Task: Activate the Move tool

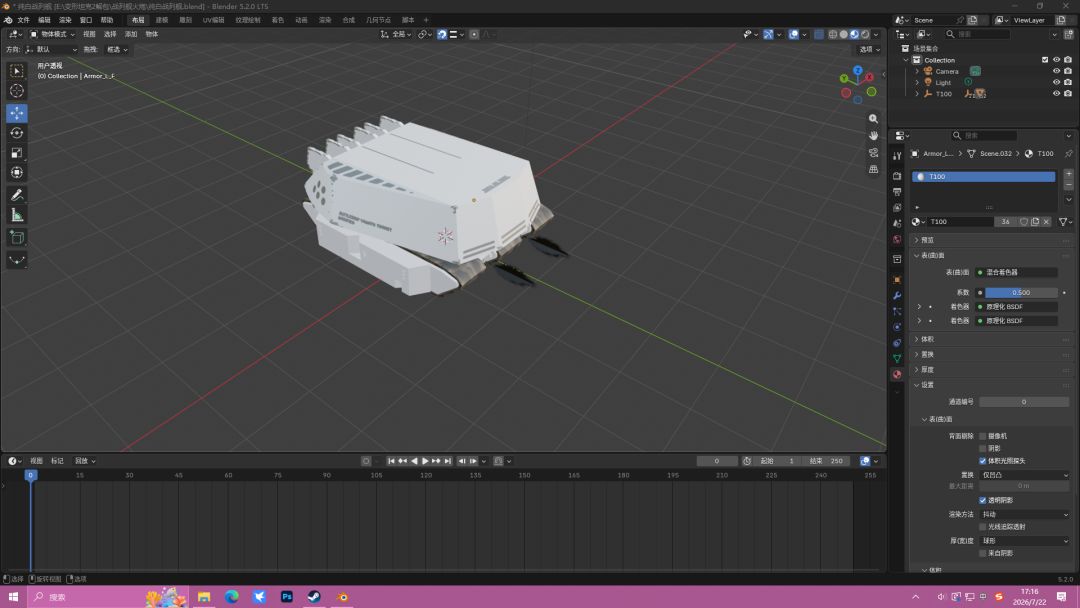Action: click(17, 112)
